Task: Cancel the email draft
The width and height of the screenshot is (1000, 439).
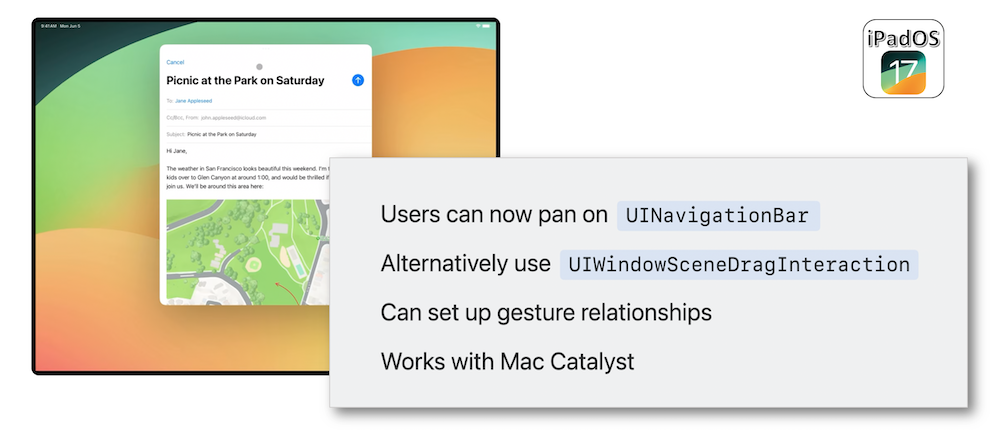Action: [x=175, y=62]
